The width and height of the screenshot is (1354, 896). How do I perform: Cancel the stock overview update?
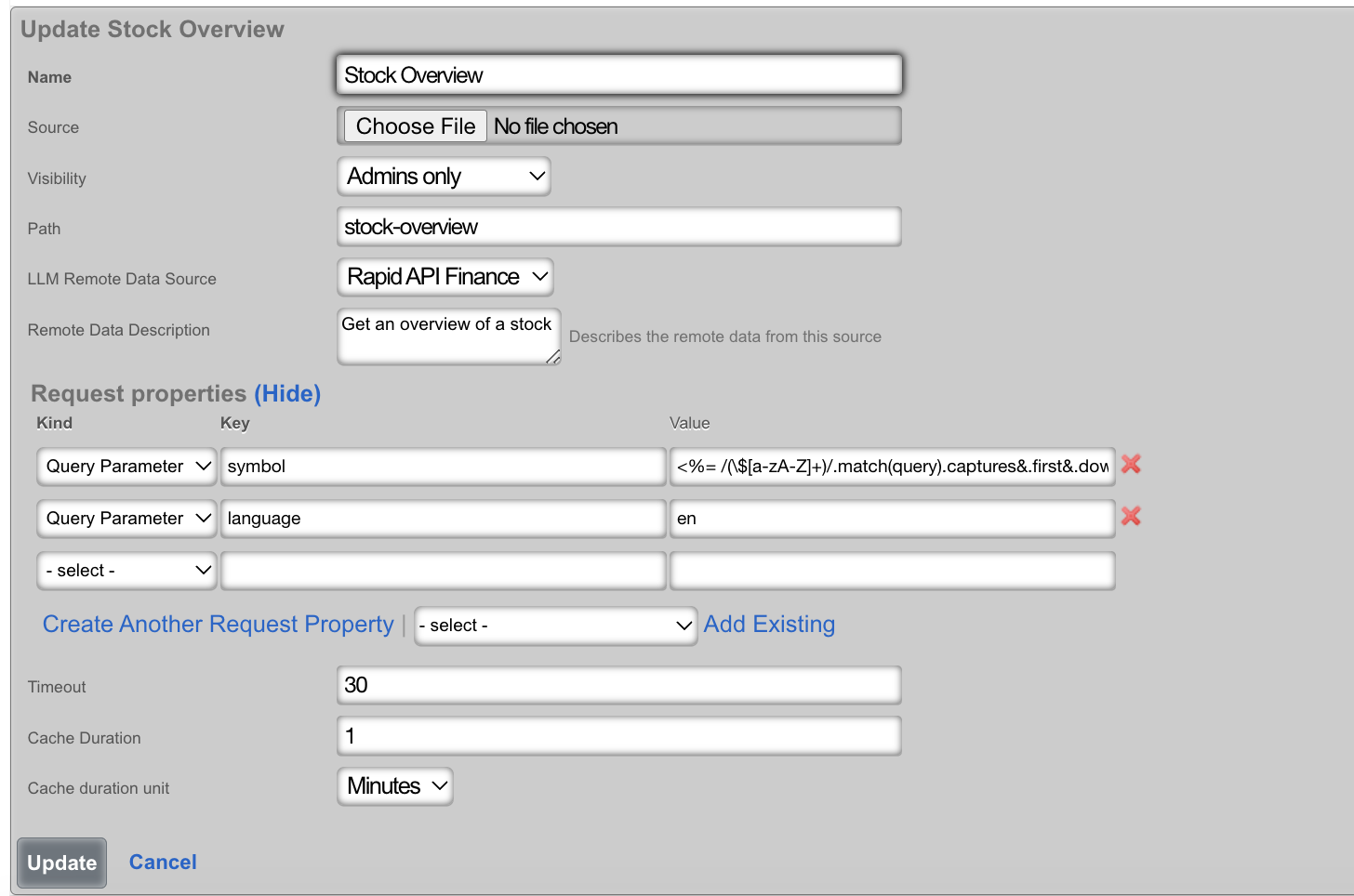(x=163, y=863)
